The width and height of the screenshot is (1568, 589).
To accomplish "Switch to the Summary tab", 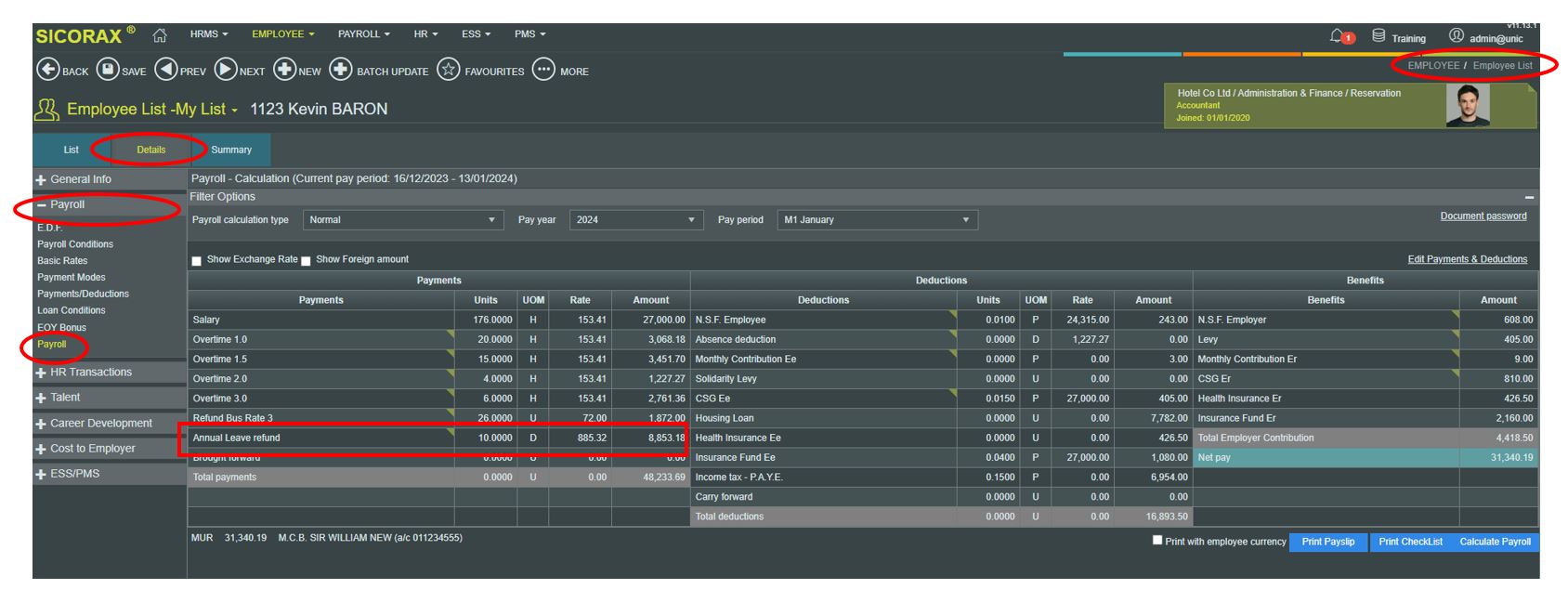I will pos(231,150).
